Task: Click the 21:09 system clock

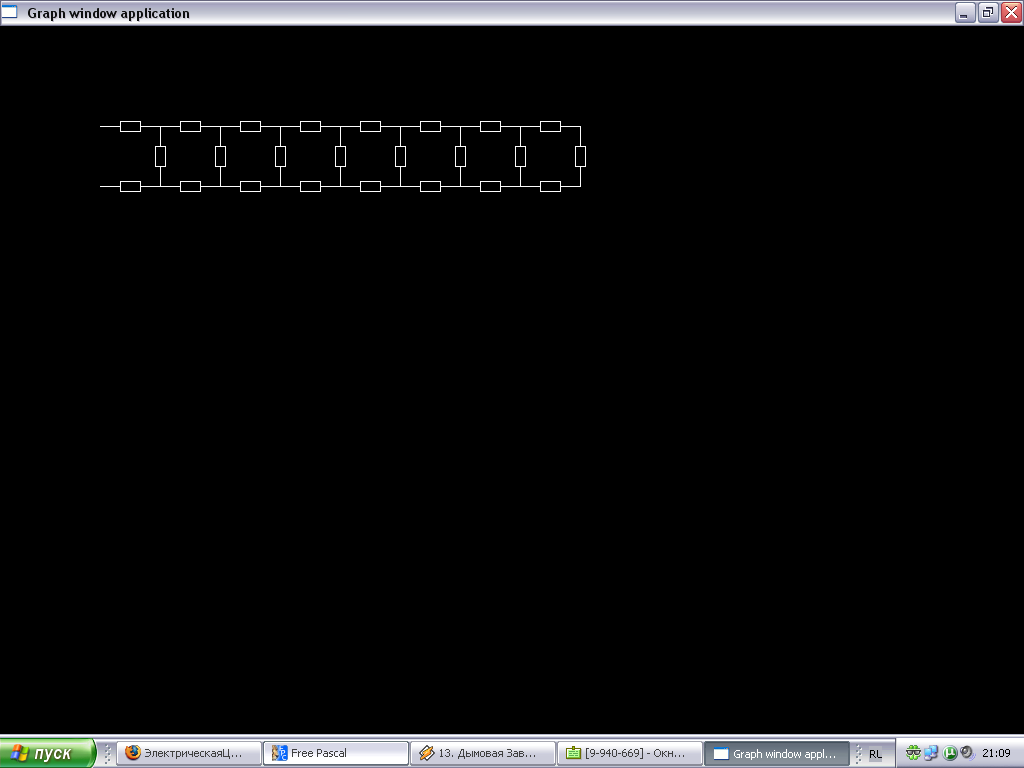Action: 996,753
